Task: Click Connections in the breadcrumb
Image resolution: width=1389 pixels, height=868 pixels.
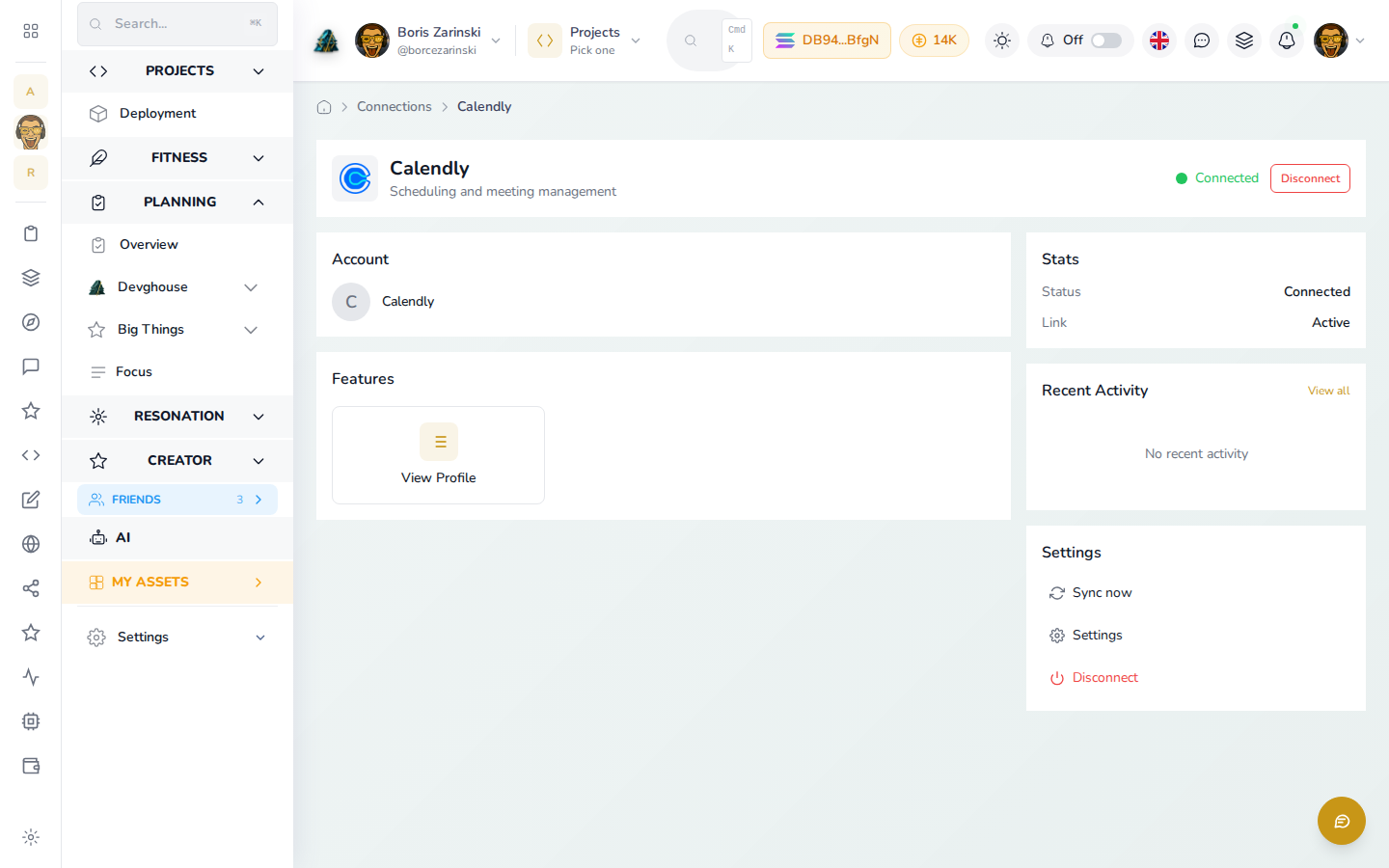Action: tap(395, 107)
